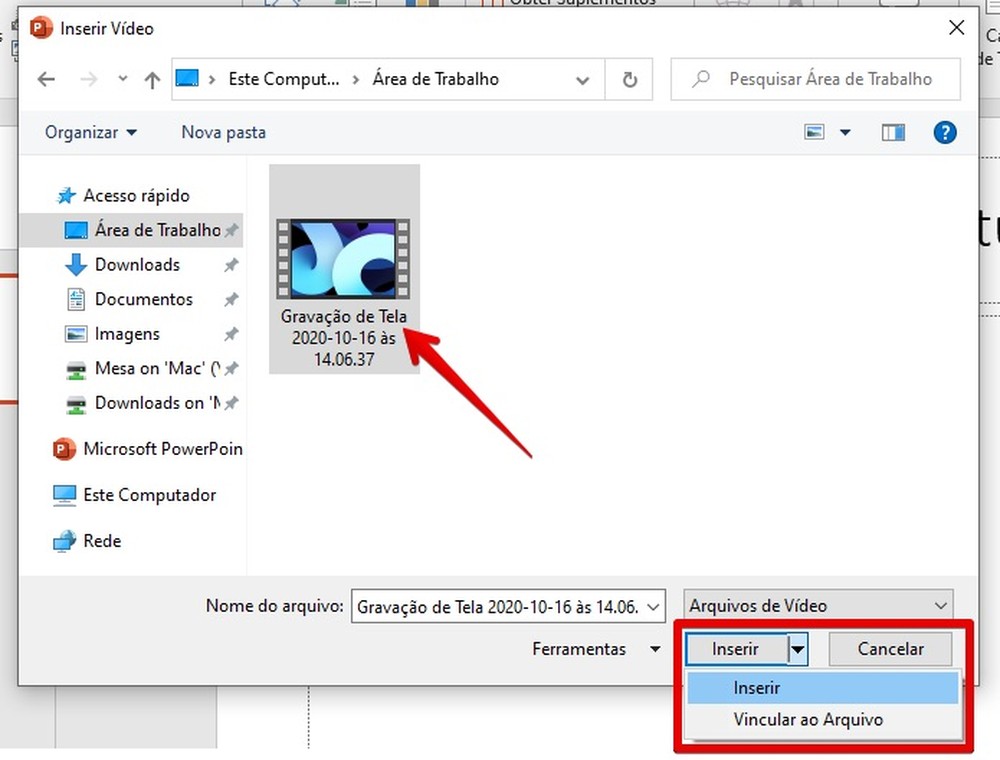The image size is (1000, 760).
Task: Select the Gravação de Tela video thumbnail
Action: coord(344,258)
